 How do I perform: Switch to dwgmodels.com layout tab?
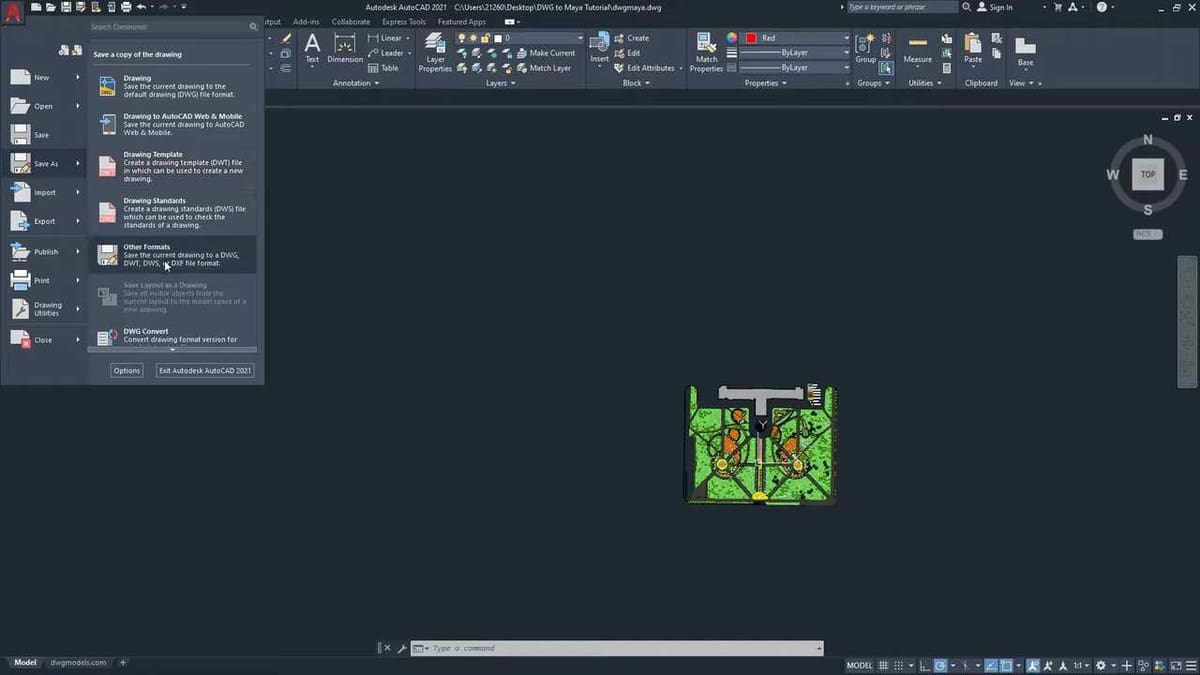78,662
